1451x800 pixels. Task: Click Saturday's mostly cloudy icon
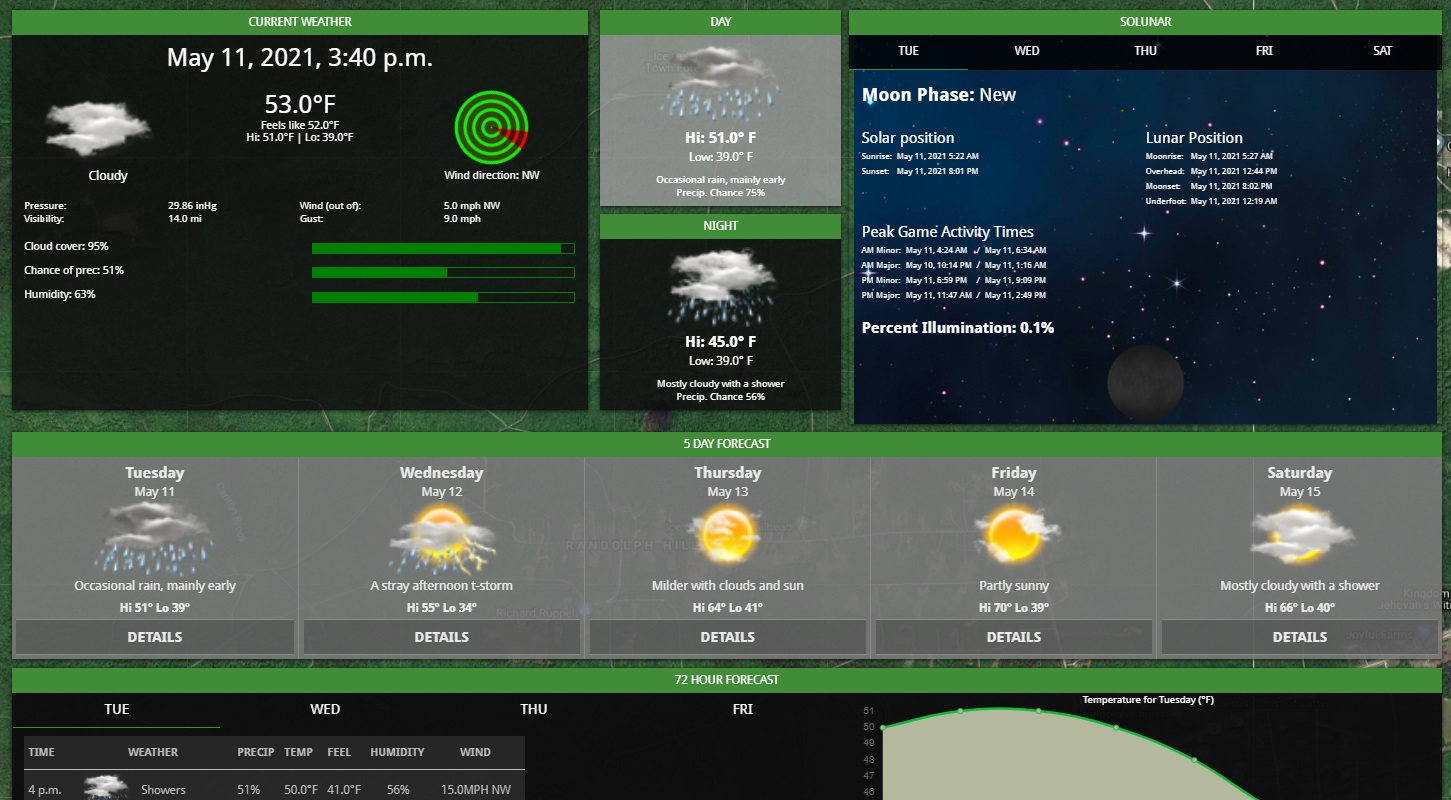(1299, 535)
